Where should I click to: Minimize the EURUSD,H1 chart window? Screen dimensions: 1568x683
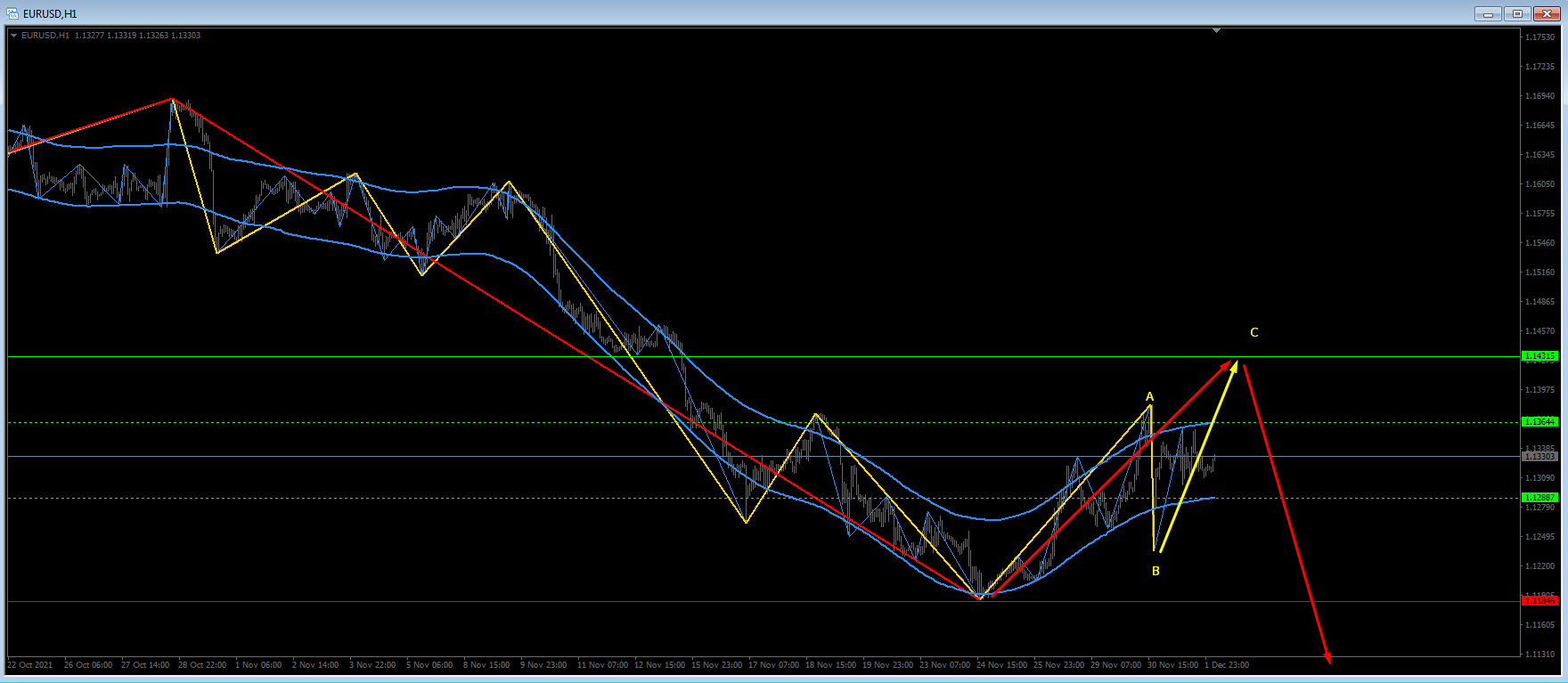pyautogui.click(x=1488, y=13)
